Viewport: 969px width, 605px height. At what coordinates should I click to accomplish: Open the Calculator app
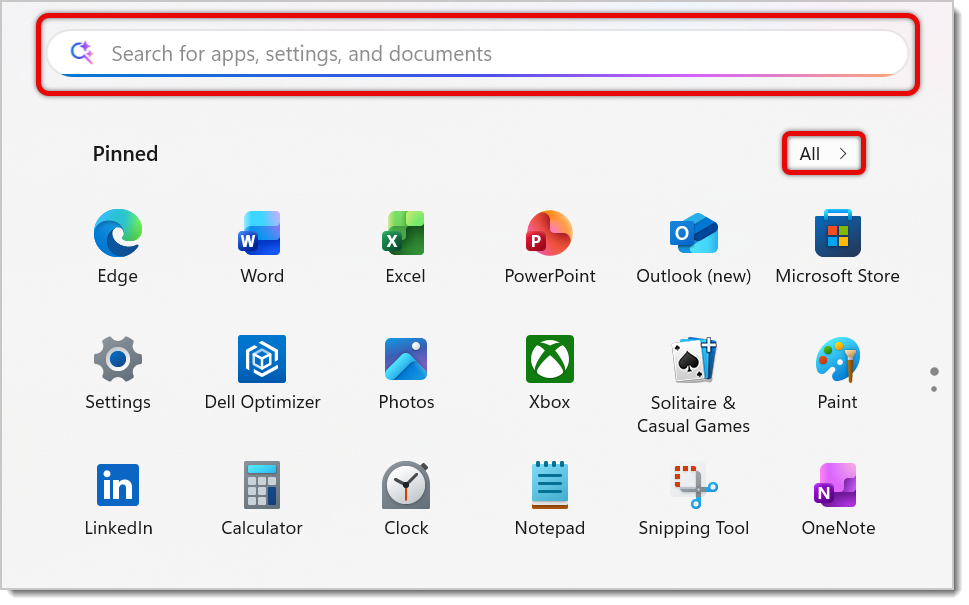pos(262,499)
